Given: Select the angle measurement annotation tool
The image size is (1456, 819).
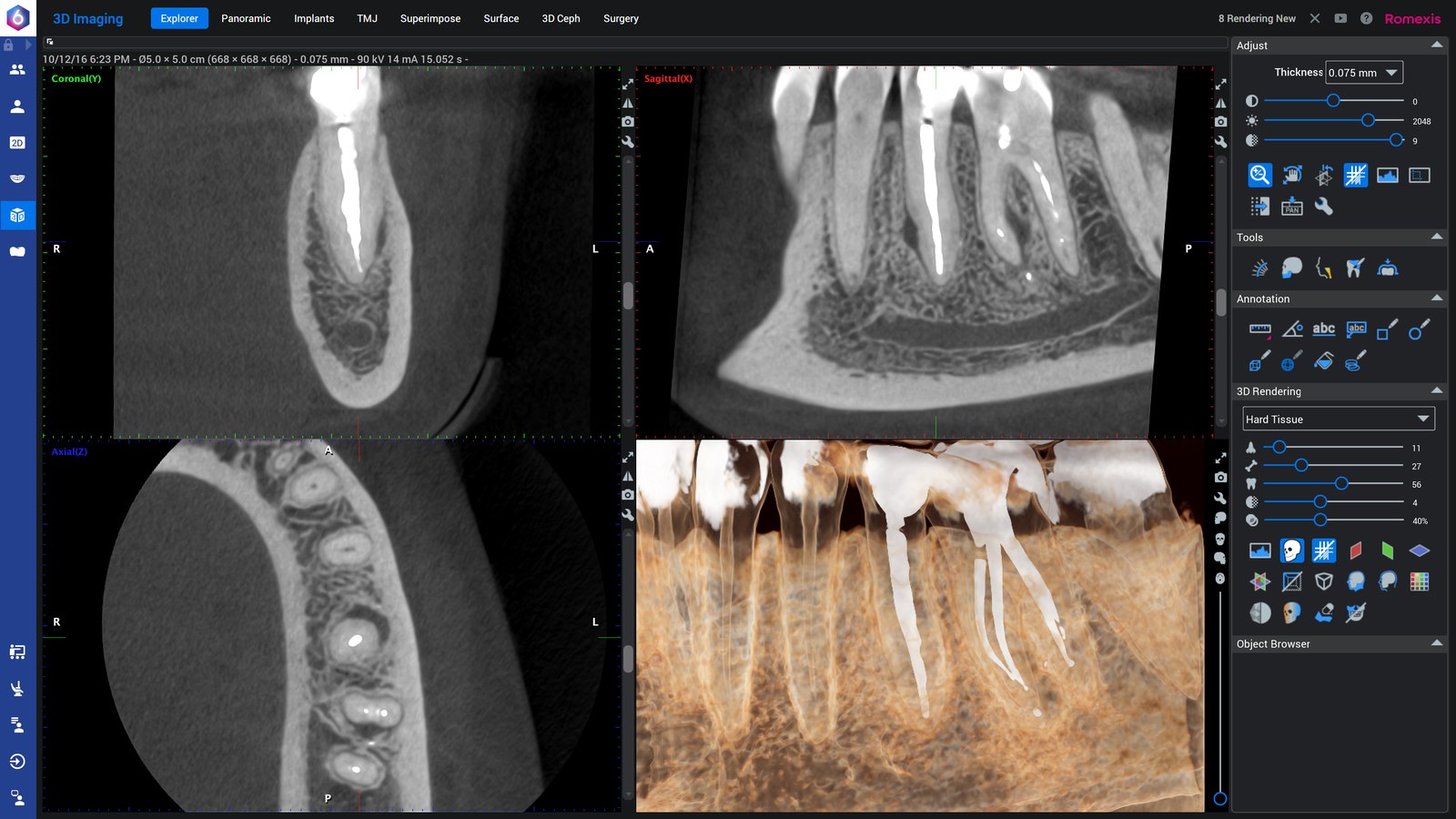Looking at the screenshot, I should (1292, 329).
